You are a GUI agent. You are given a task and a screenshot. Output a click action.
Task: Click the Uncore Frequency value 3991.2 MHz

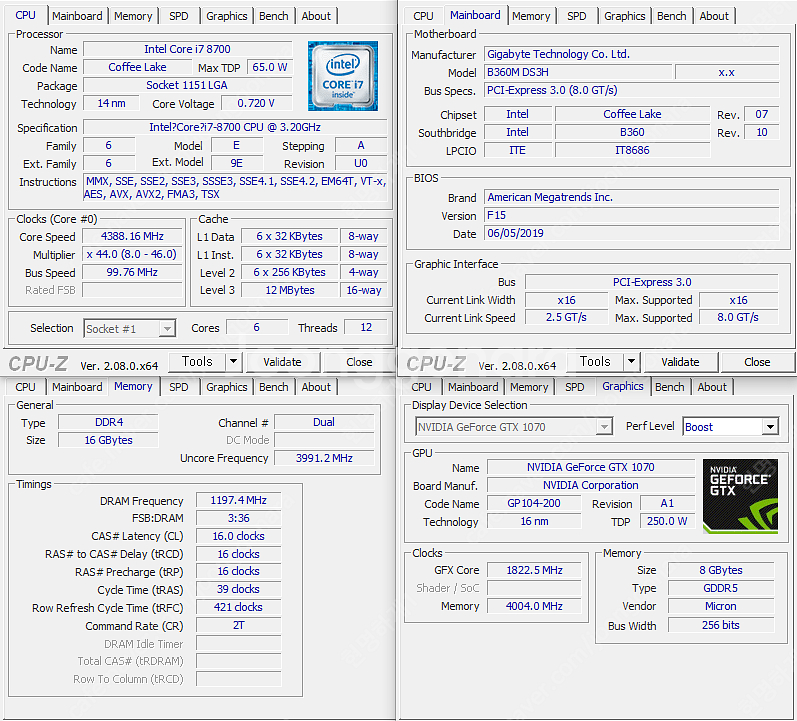coord(324,458)
